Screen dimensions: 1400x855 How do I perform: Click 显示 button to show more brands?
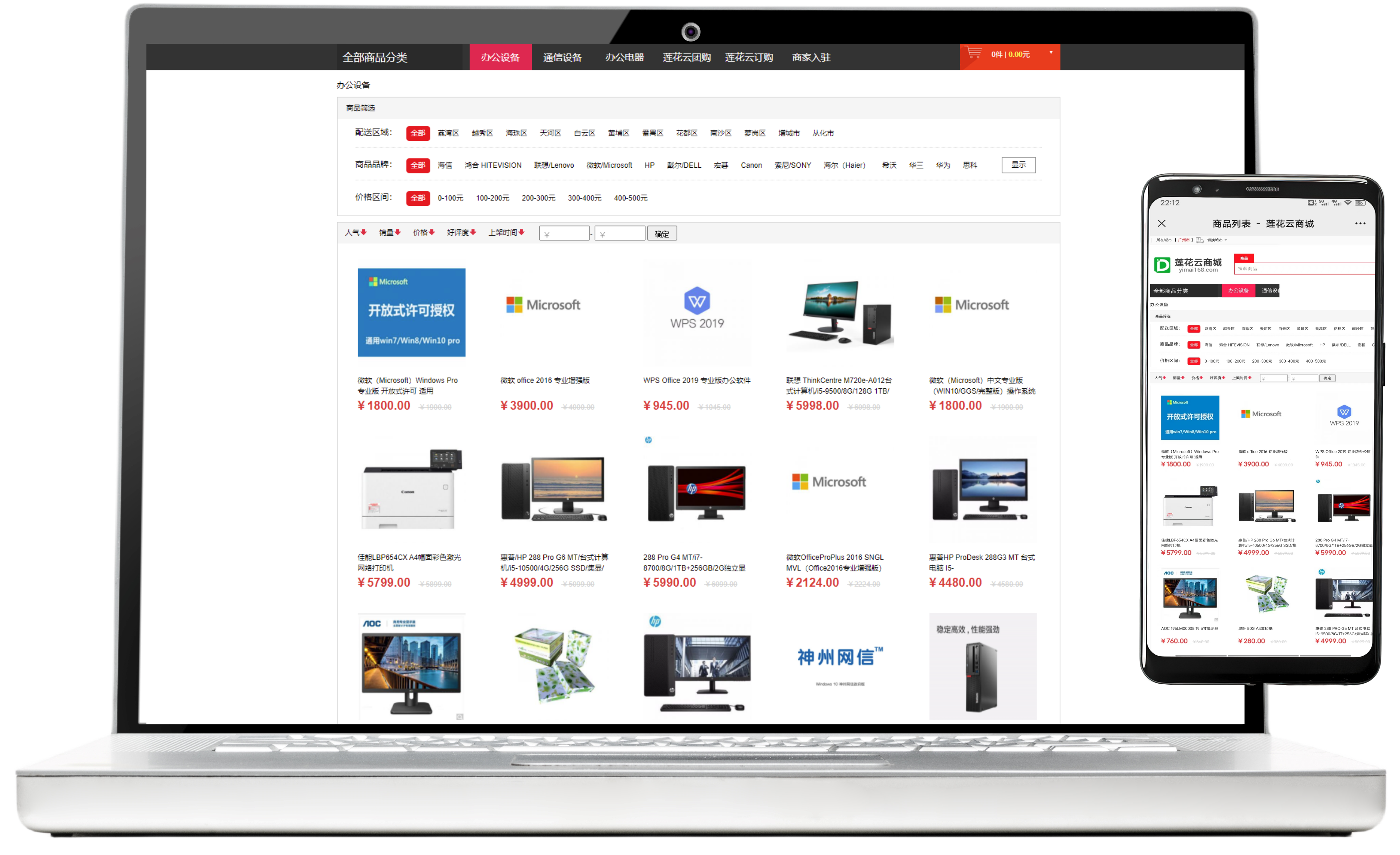(x=1018, y=165)
